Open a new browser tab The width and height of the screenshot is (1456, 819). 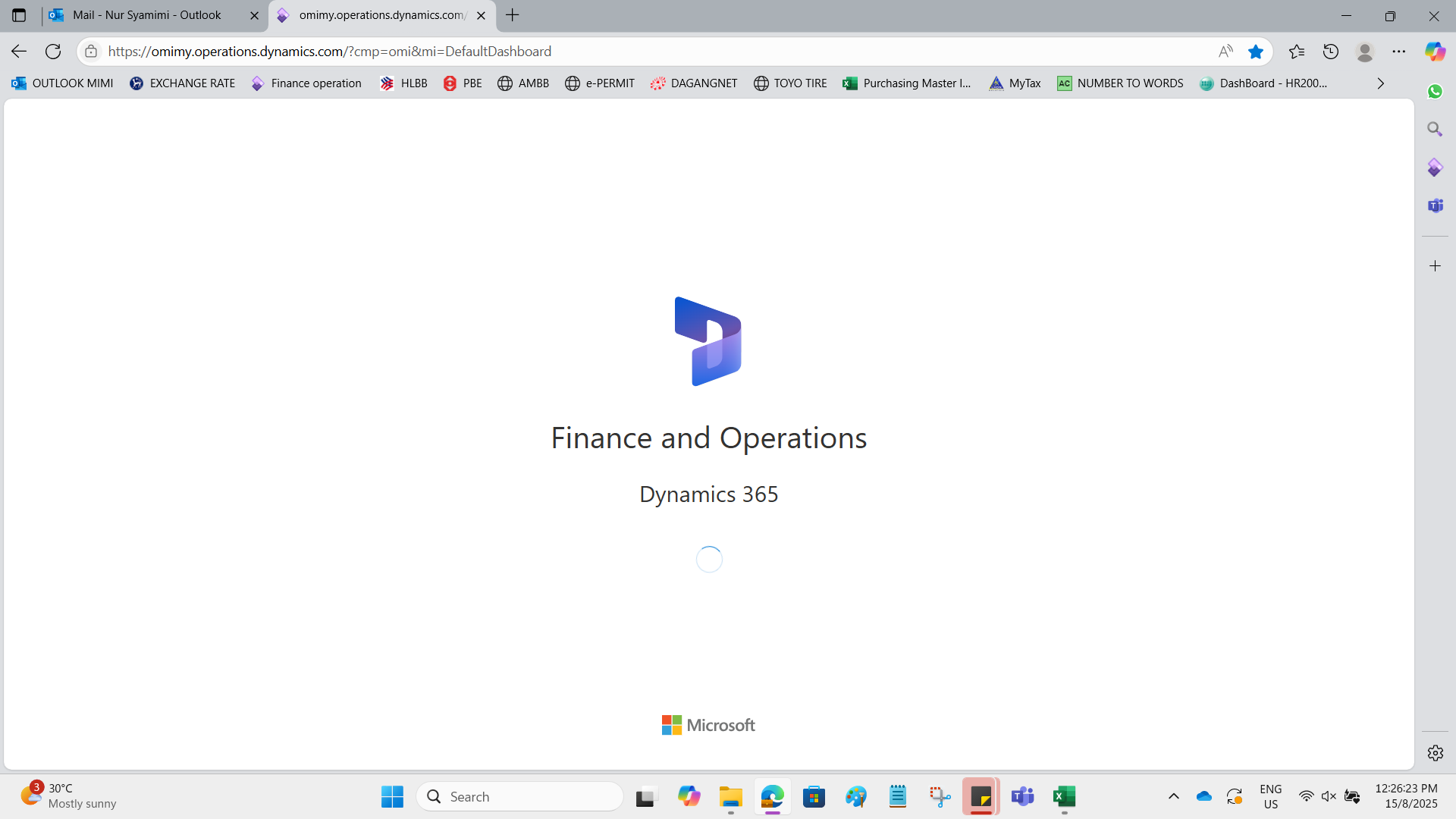(x=513, y=15)
